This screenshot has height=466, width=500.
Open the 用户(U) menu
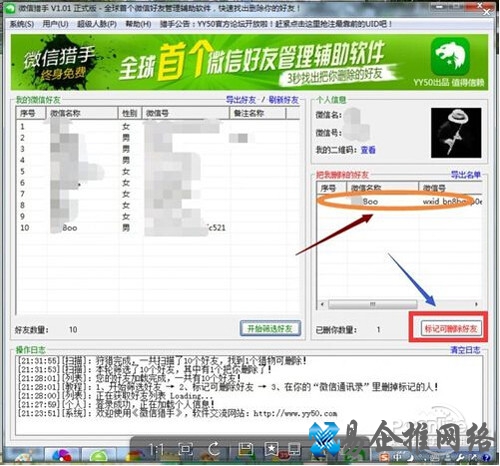tap(55, 24)
